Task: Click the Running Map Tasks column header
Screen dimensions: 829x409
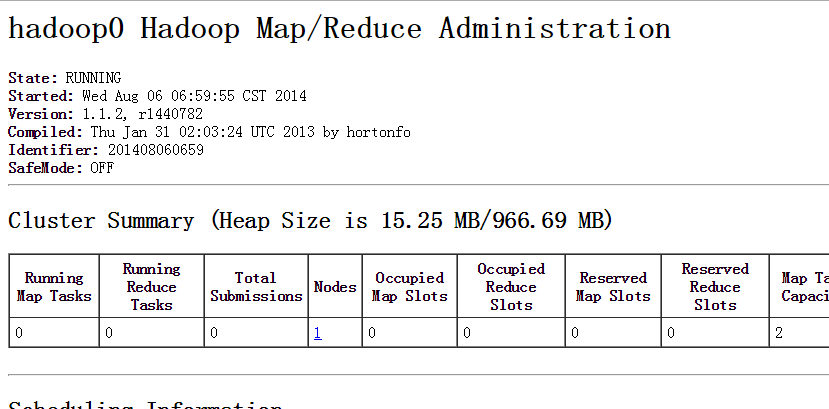Action: click(54, 287)
